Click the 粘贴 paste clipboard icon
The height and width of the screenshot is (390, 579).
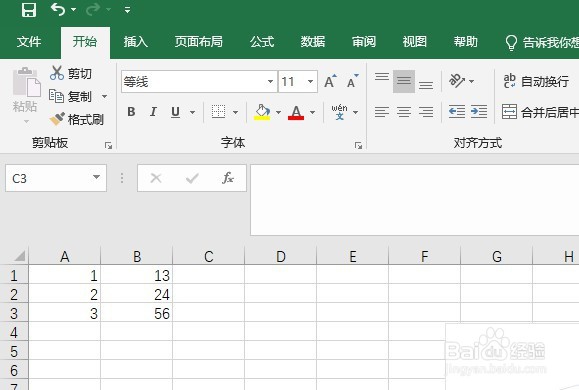pyautogui.click(x=26, y=82)
